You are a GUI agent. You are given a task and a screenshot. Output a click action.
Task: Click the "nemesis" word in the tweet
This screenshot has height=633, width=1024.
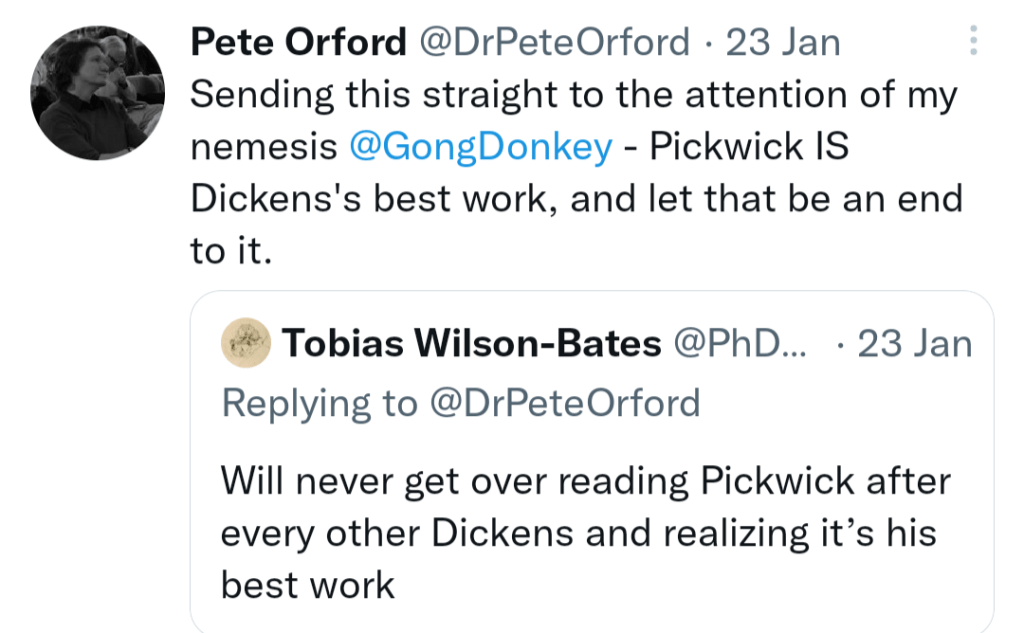tap(263, 147)
